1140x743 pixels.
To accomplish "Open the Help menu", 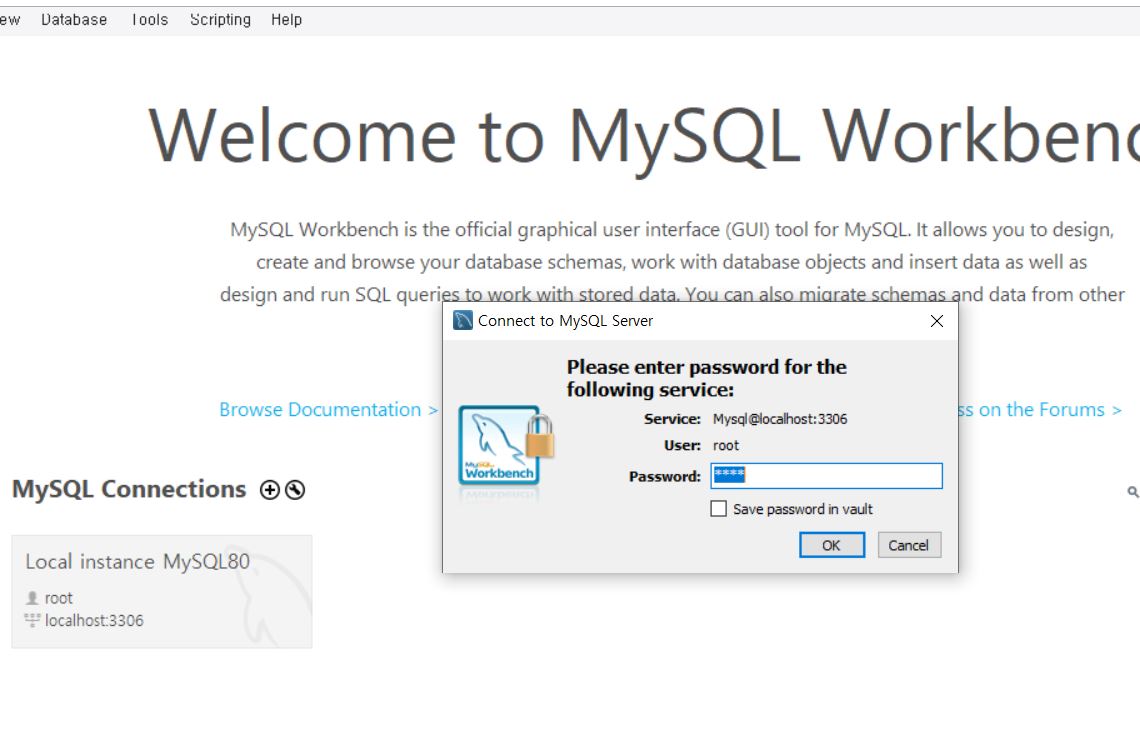I will coord(286,20).
